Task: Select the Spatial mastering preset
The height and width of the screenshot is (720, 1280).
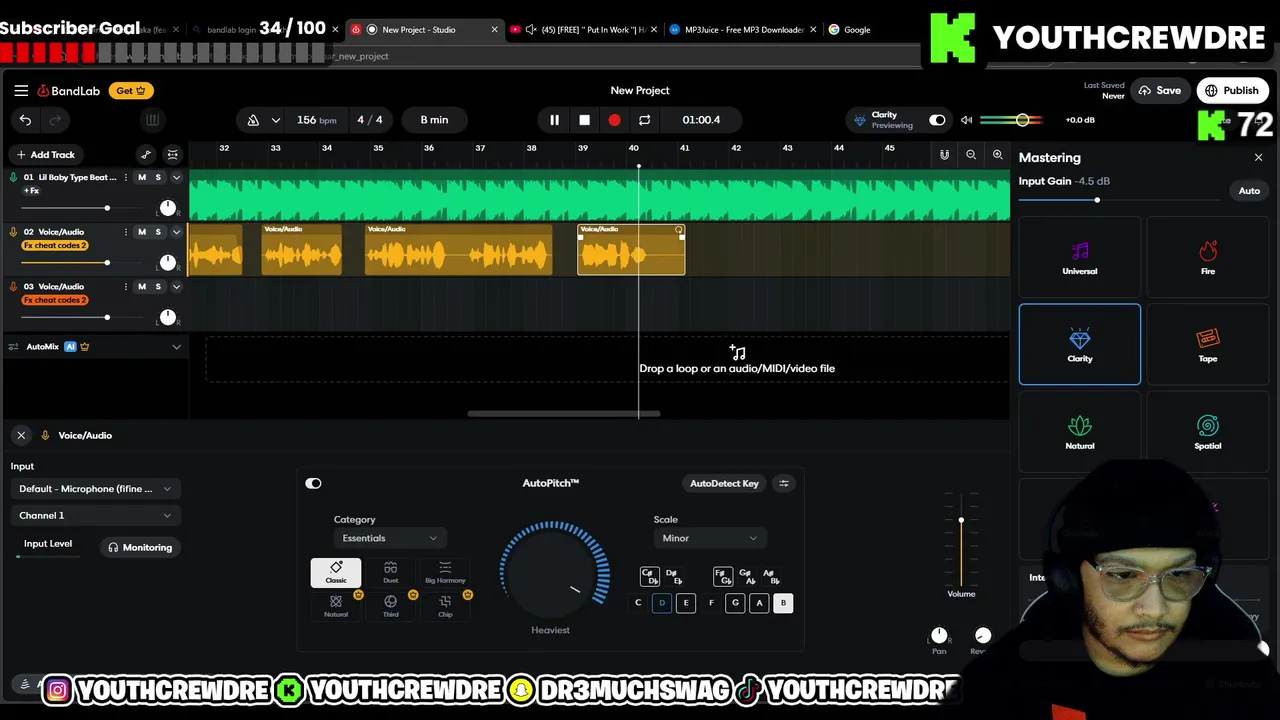Action: coord(1207,431)
